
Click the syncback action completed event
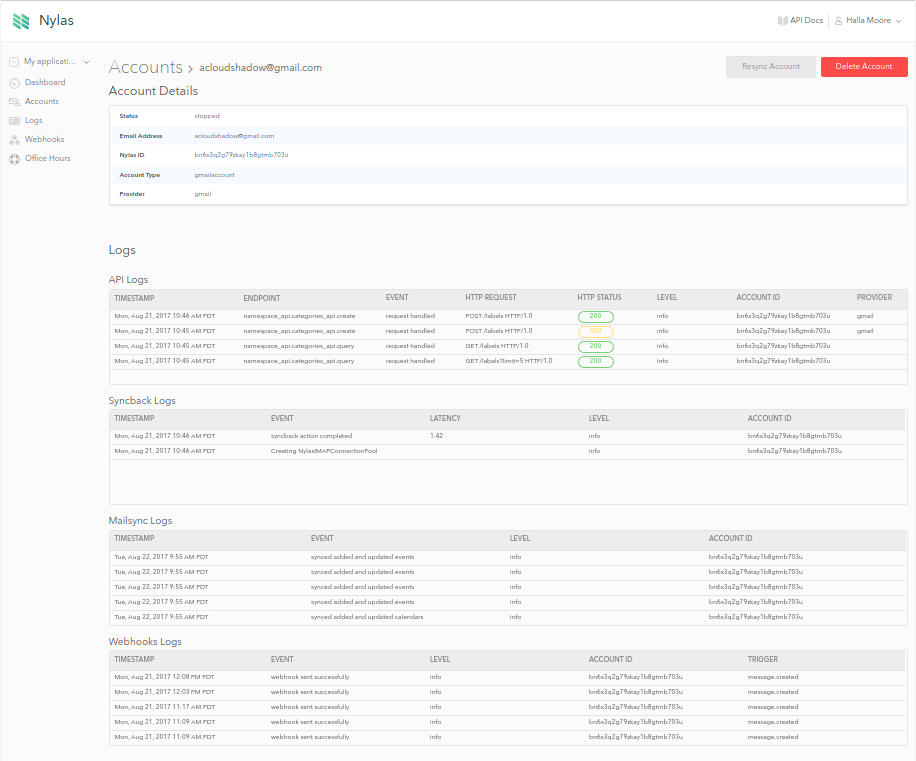311,436
